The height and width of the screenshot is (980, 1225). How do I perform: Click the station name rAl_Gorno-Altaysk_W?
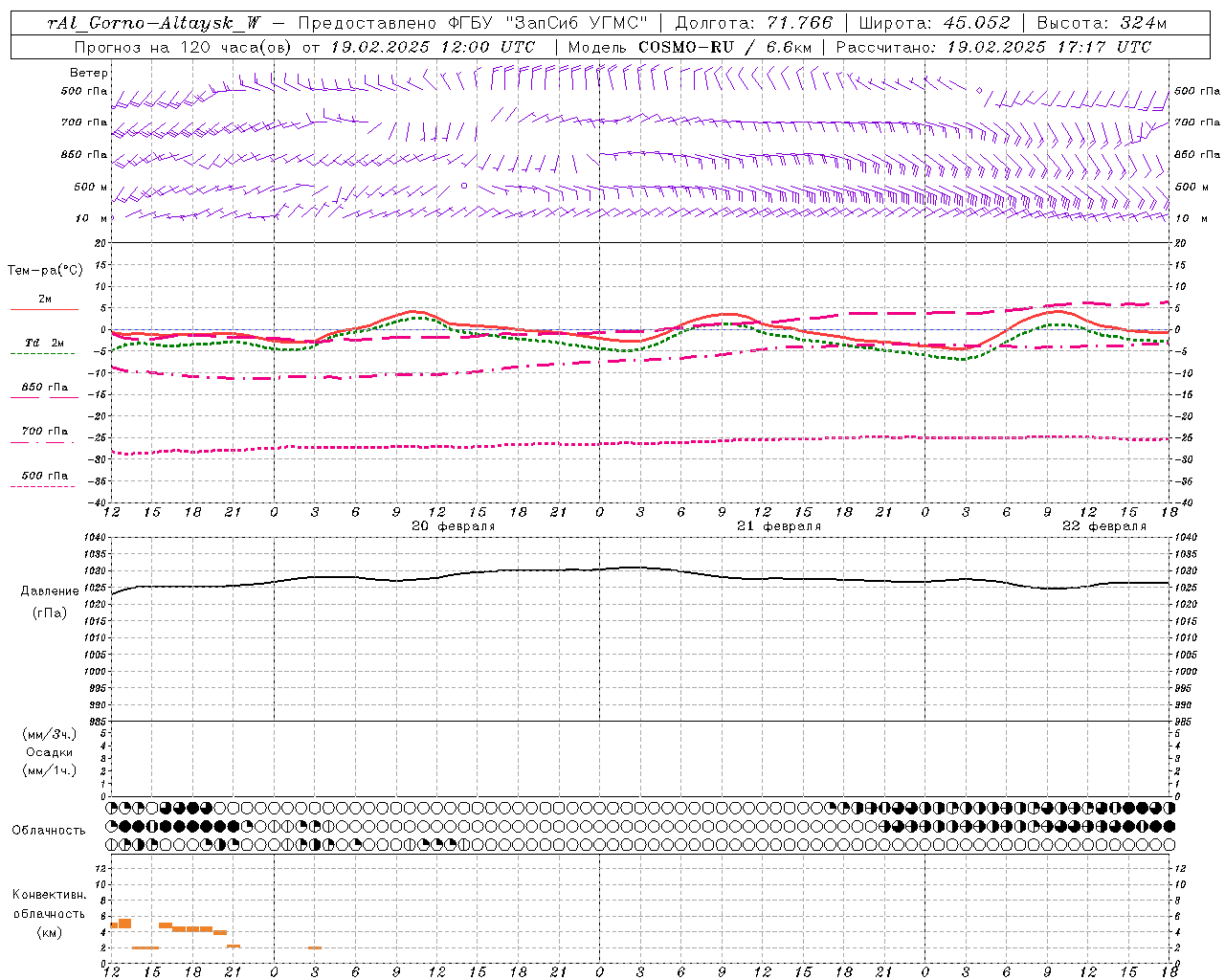[155, 23]
